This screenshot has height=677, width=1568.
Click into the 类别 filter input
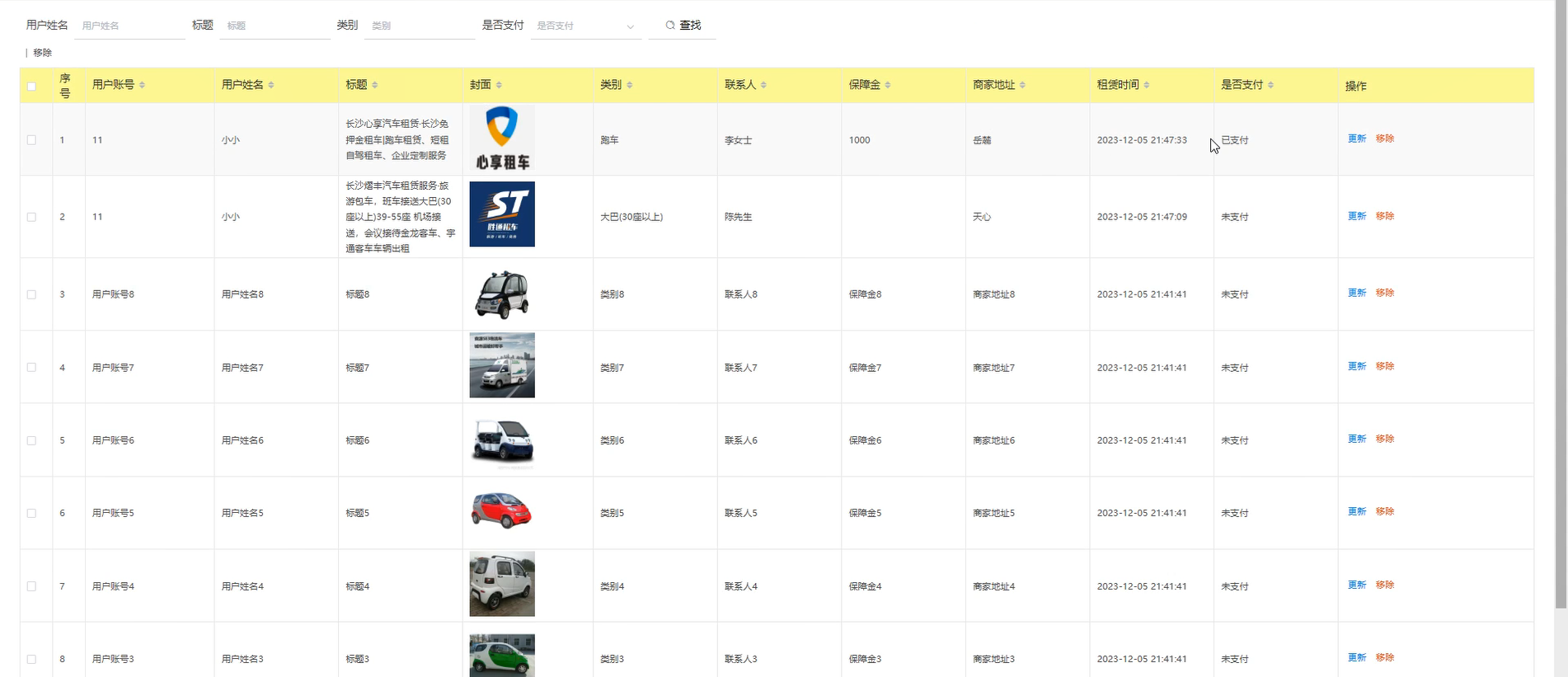(419, 26)
